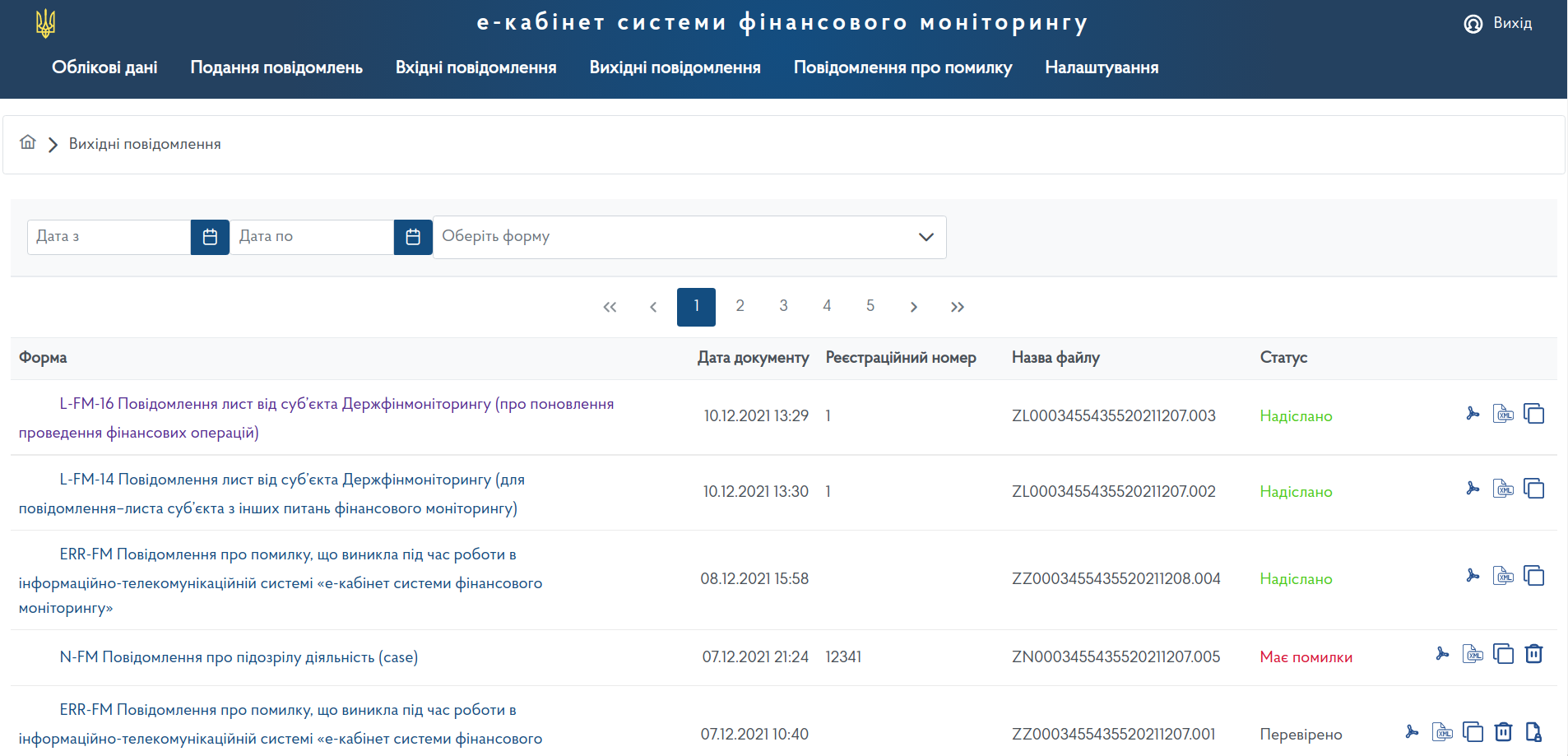Open the 'Дата з' calendar picker
The image size is (1568, 756).
(x=210, y=237)
